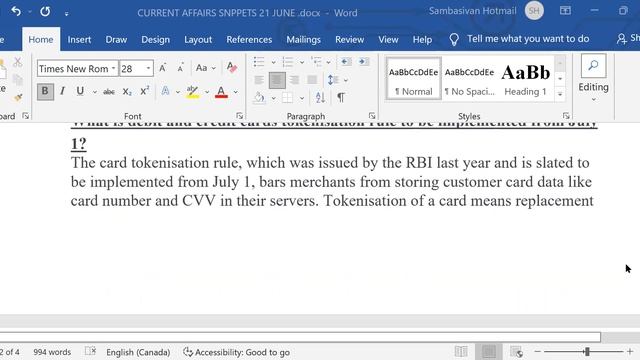
Task: Align text right
Action: (x=294, y=80)
